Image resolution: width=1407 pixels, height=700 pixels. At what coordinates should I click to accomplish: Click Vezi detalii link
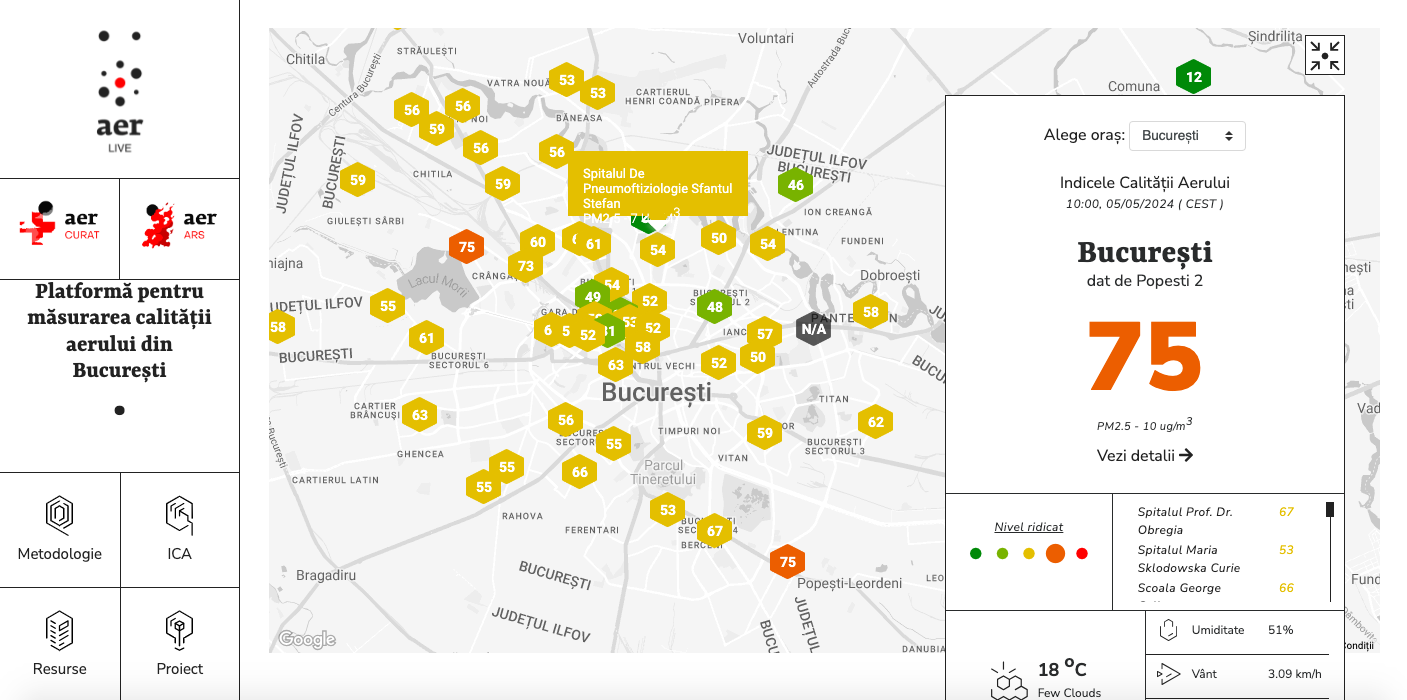[1145, 455]
